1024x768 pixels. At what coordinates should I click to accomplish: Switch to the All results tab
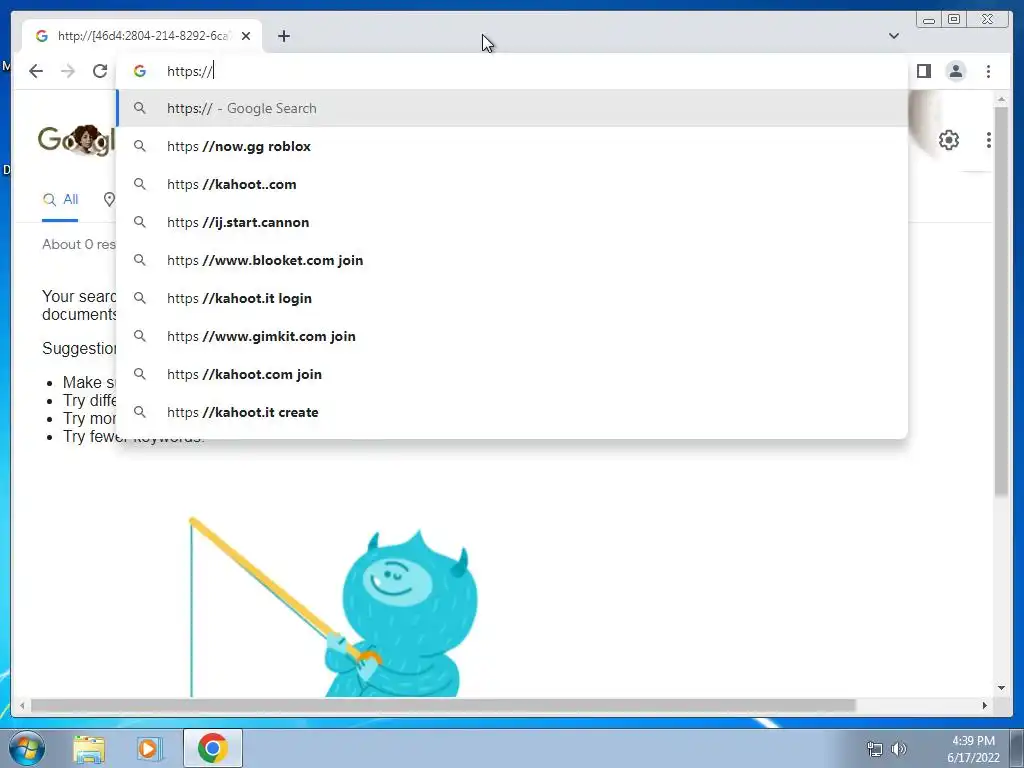(60, 200)
